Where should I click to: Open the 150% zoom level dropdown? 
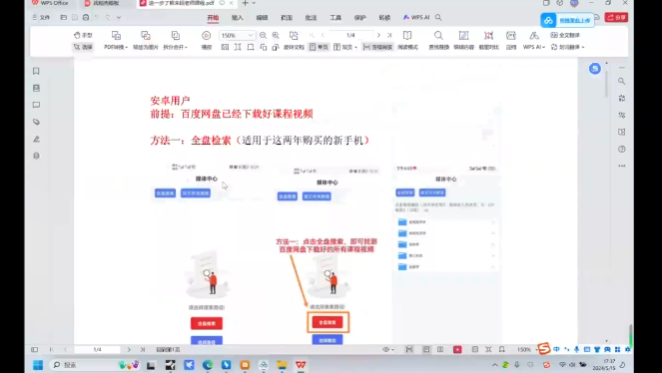236,35
